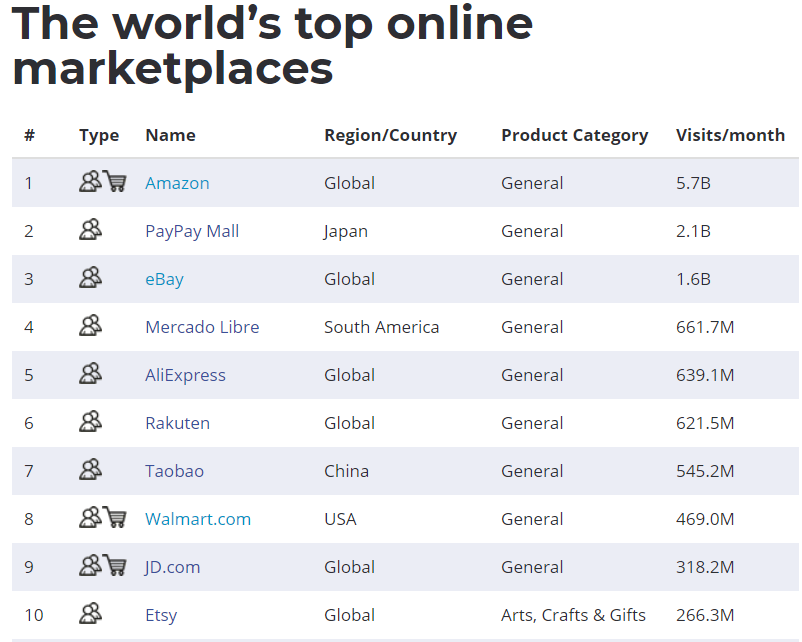Select the 5.7B visits cell

pos(693,183)
